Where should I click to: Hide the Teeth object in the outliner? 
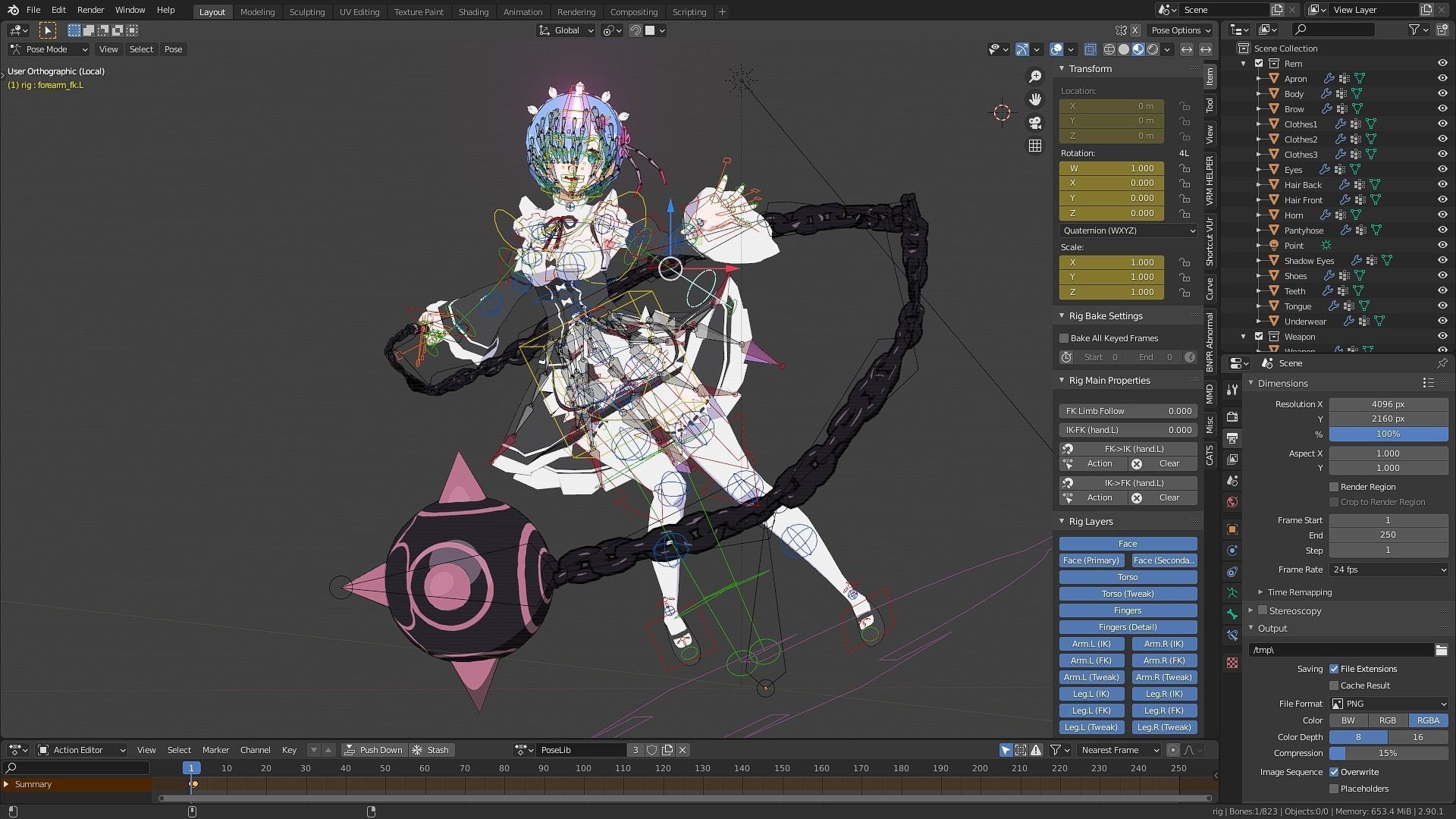tap(1442, 291)
